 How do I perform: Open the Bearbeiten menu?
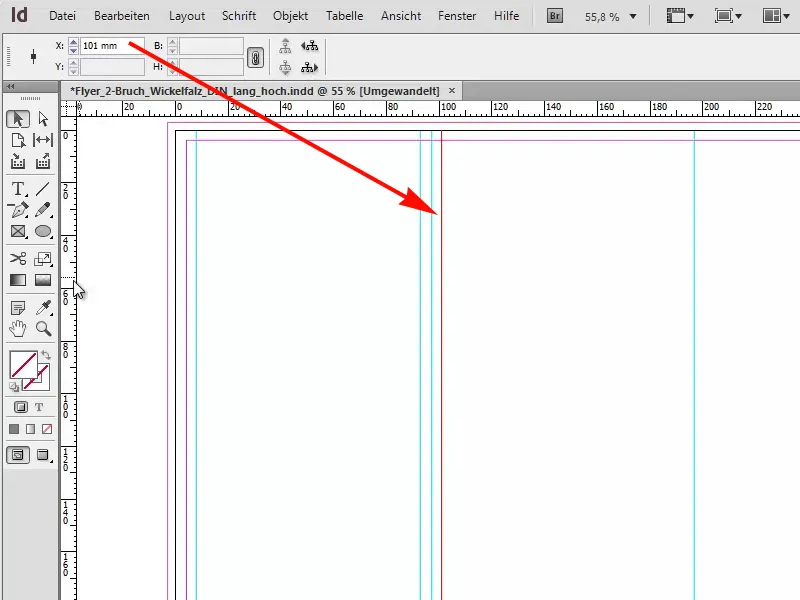coord(122,16)
